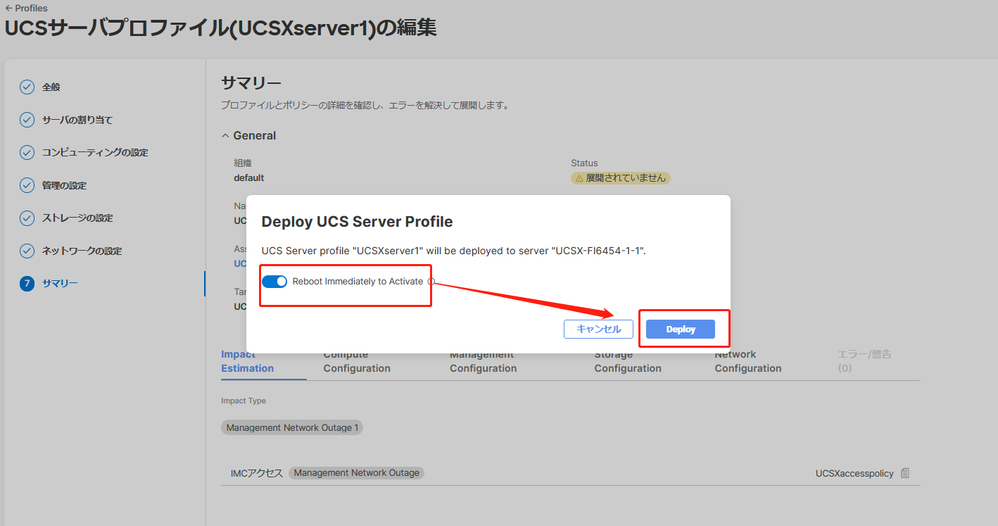
Task: Open the 管理の設定 wizard step
Action: (x=64, y=185)
